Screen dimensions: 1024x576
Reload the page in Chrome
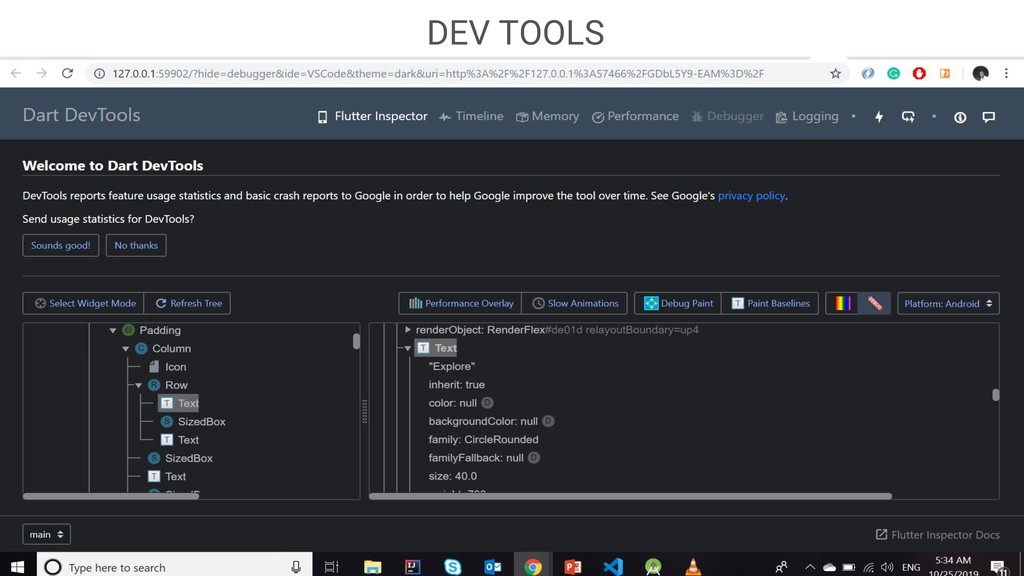[x=67, y=73]
